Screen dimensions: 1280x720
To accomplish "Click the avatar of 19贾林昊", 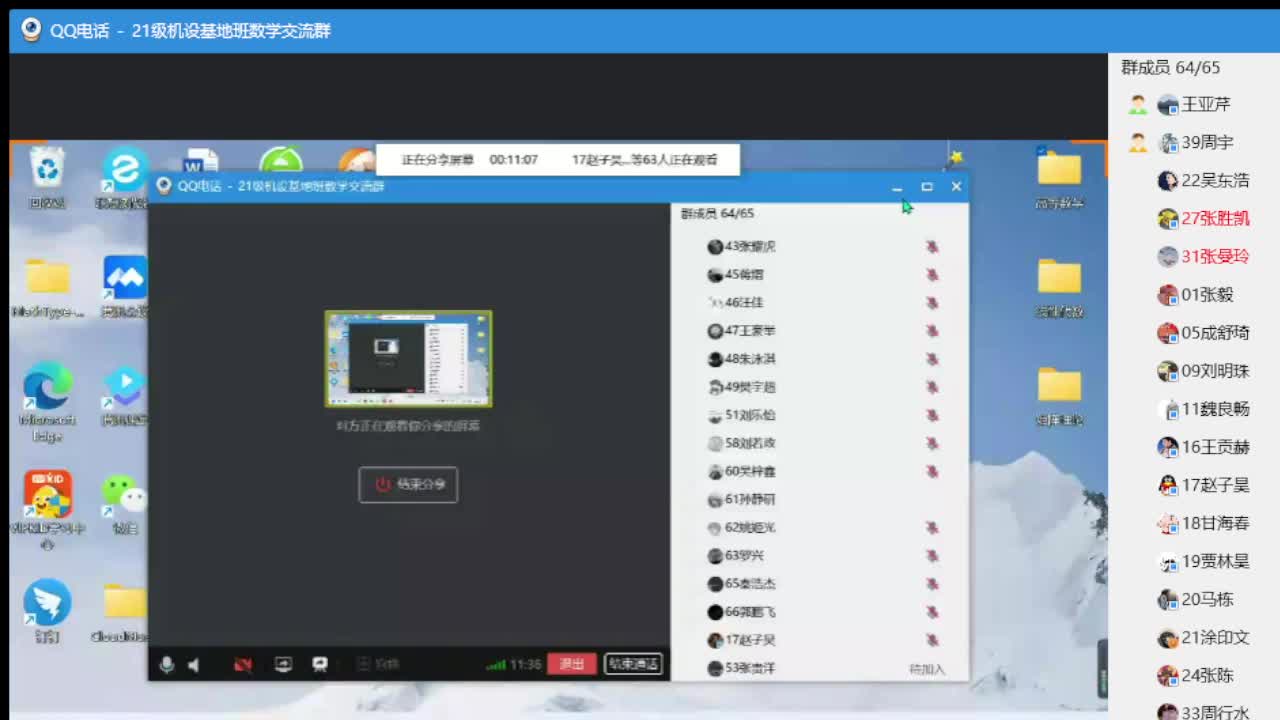I will click(1168, 562).
